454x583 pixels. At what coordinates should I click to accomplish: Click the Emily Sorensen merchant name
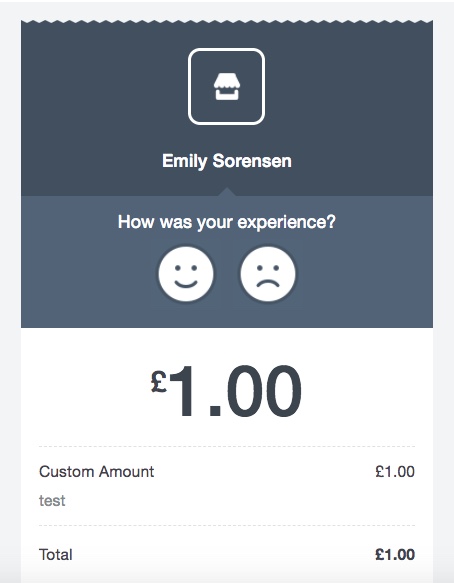[227, 161]
